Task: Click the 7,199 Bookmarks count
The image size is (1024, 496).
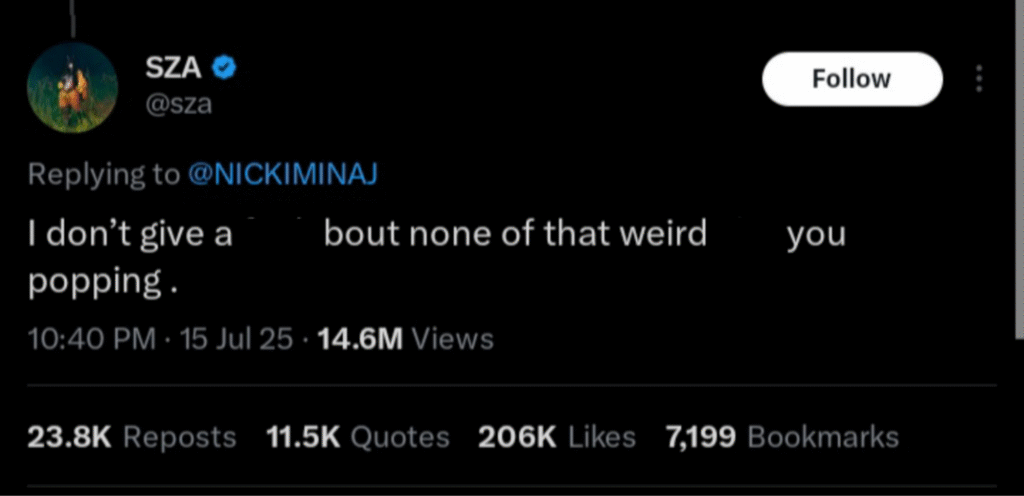Action: point(781,437)
